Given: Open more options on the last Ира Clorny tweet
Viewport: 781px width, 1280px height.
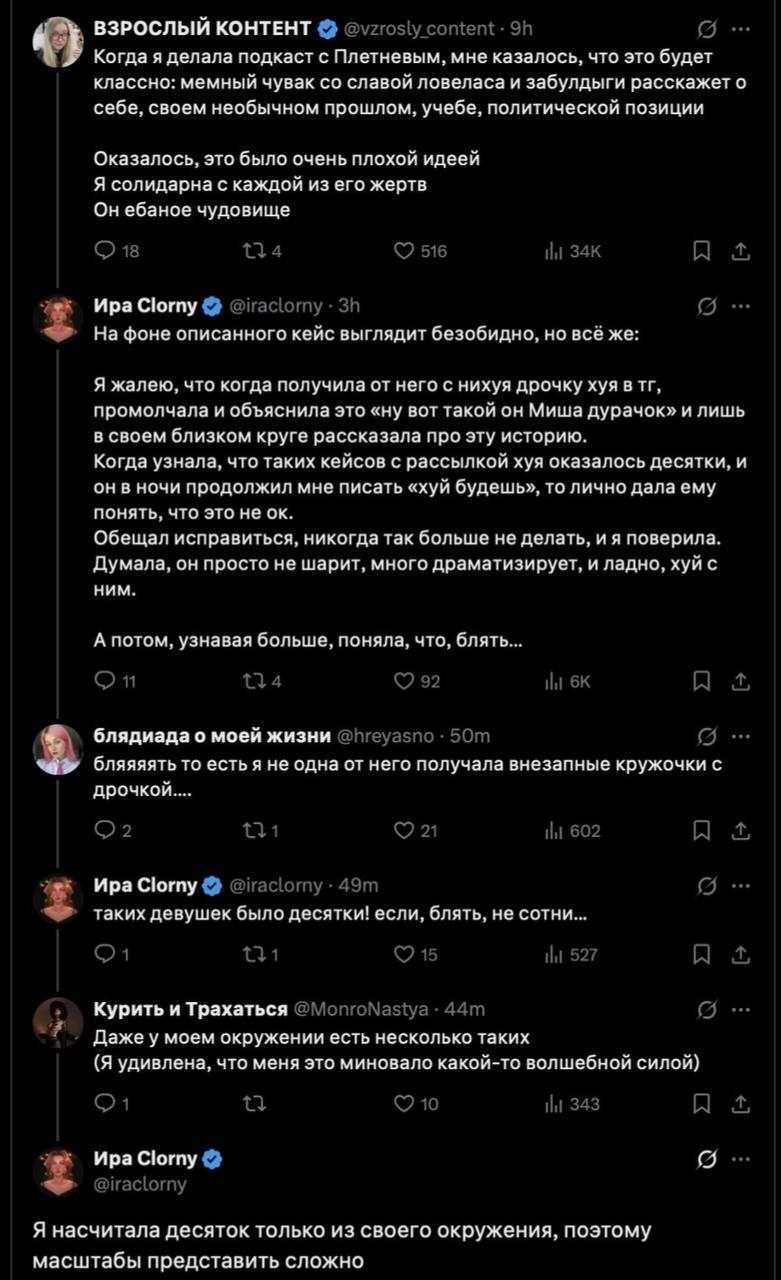Looking at the screenshot, I should [741, 1159].
